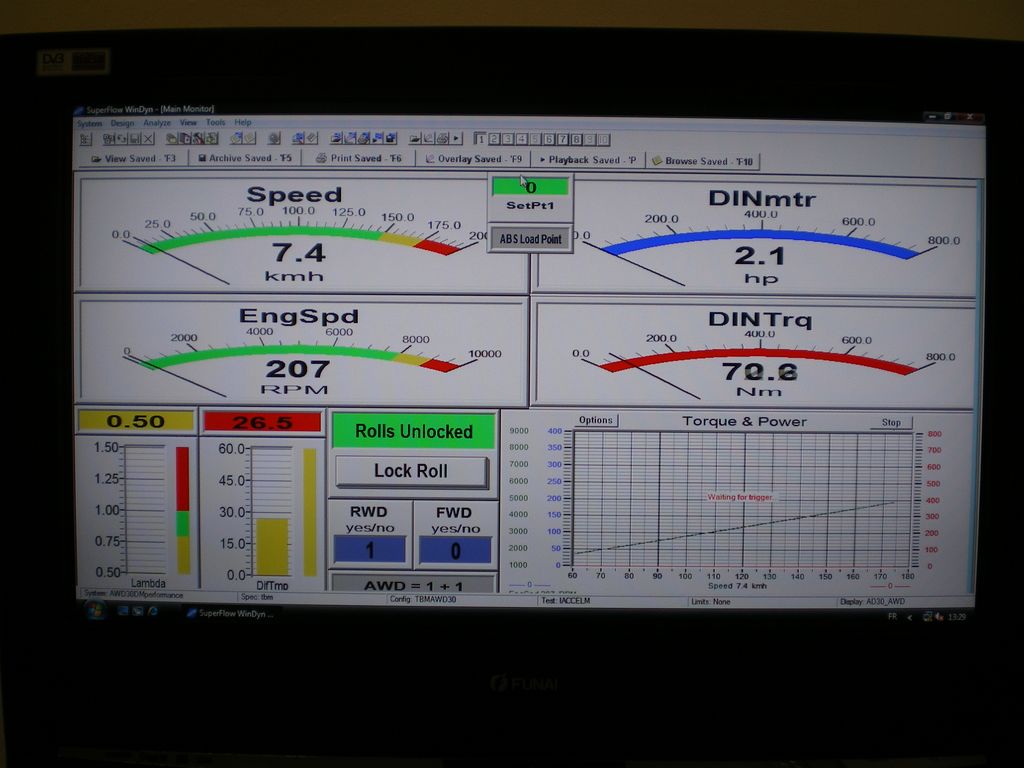Click the first icon in the top toolbar
Image resolution: width=1024 pixels, height=768 pixels.
[x=85, y=138]
